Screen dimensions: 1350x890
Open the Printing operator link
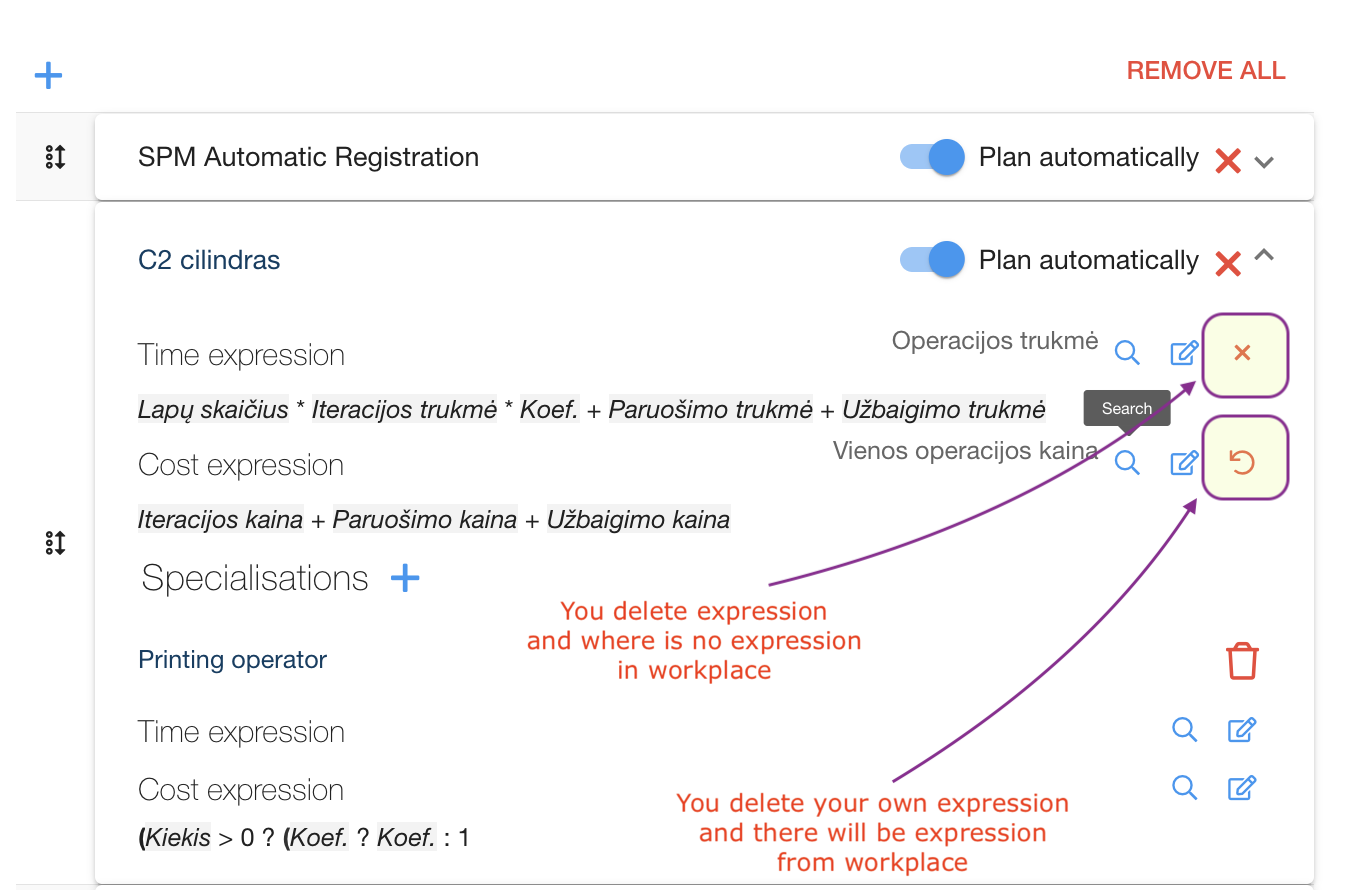tap(232, 660)
